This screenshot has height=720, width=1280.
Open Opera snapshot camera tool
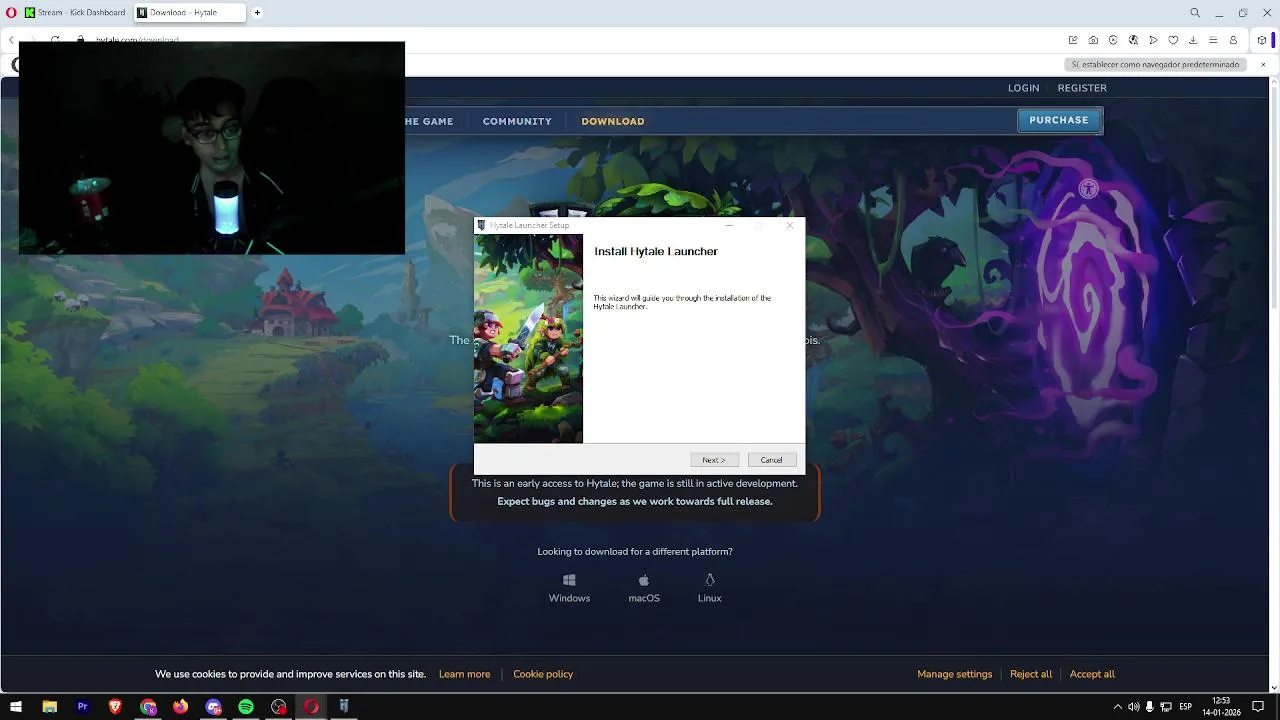tap(1093, 40)
